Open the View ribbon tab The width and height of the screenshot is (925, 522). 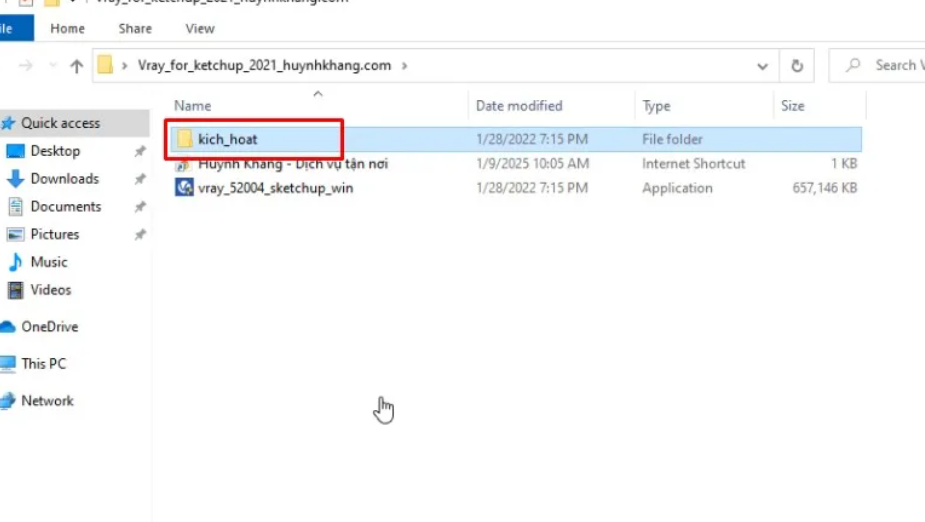point(200,29)
